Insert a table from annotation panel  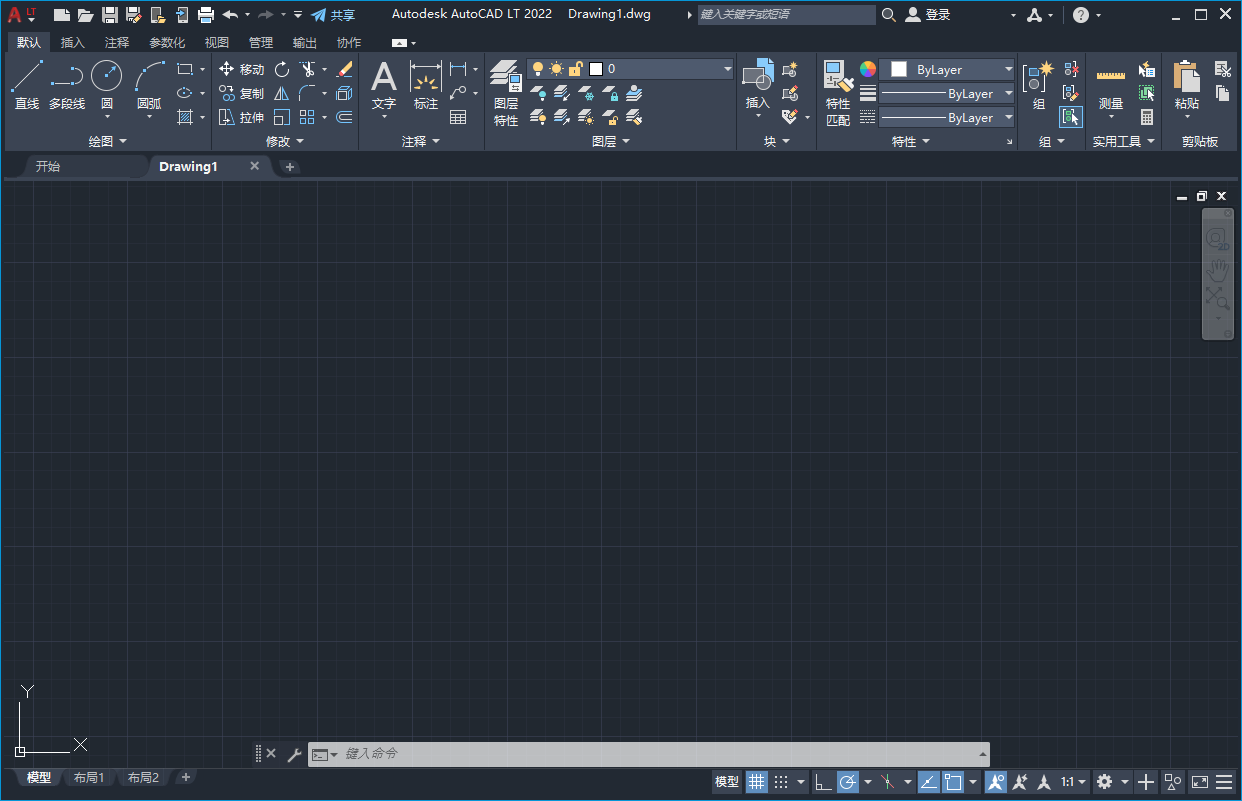point(458,117)
